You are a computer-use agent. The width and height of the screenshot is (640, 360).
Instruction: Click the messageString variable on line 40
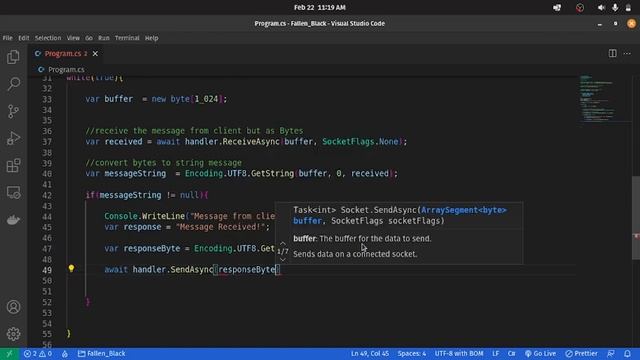135,173
